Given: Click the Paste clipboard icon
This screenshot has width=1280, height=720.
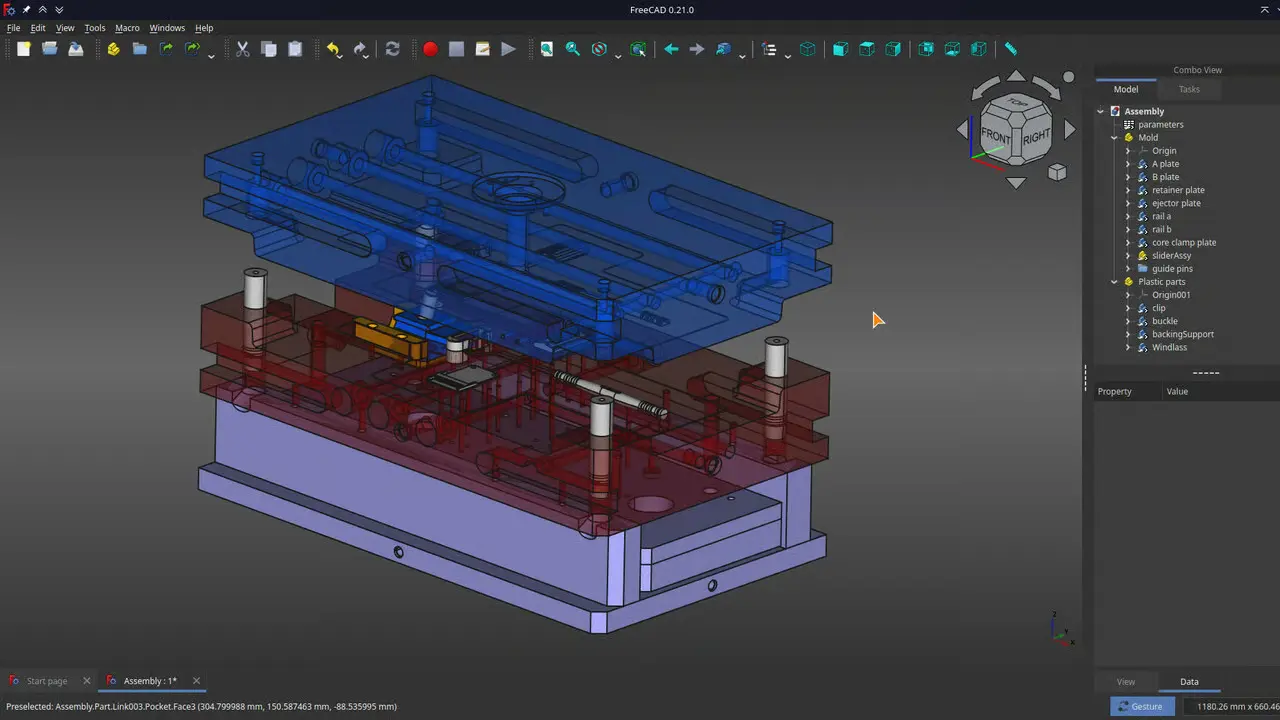Looking at the screenshot, I should (x=295, y=49).
